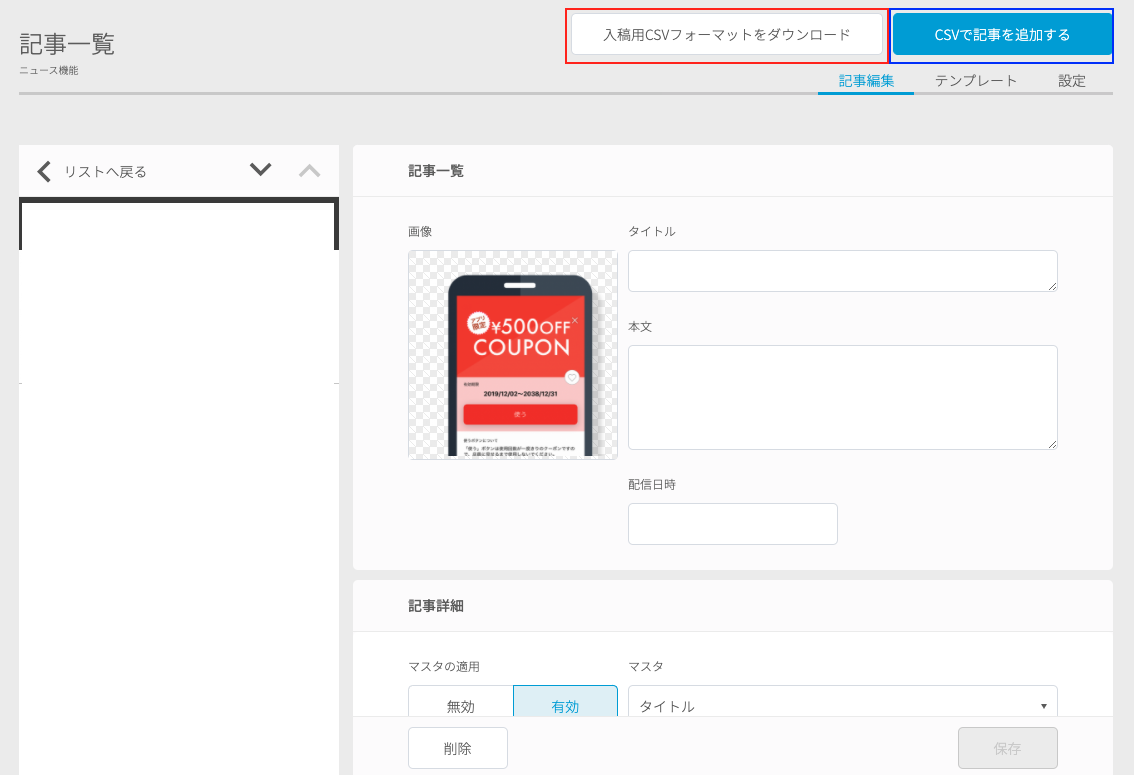The width and height of the screenshot is (1134, 775).
Task: Click CSVで記事を追加する button
Action: 1002,35
